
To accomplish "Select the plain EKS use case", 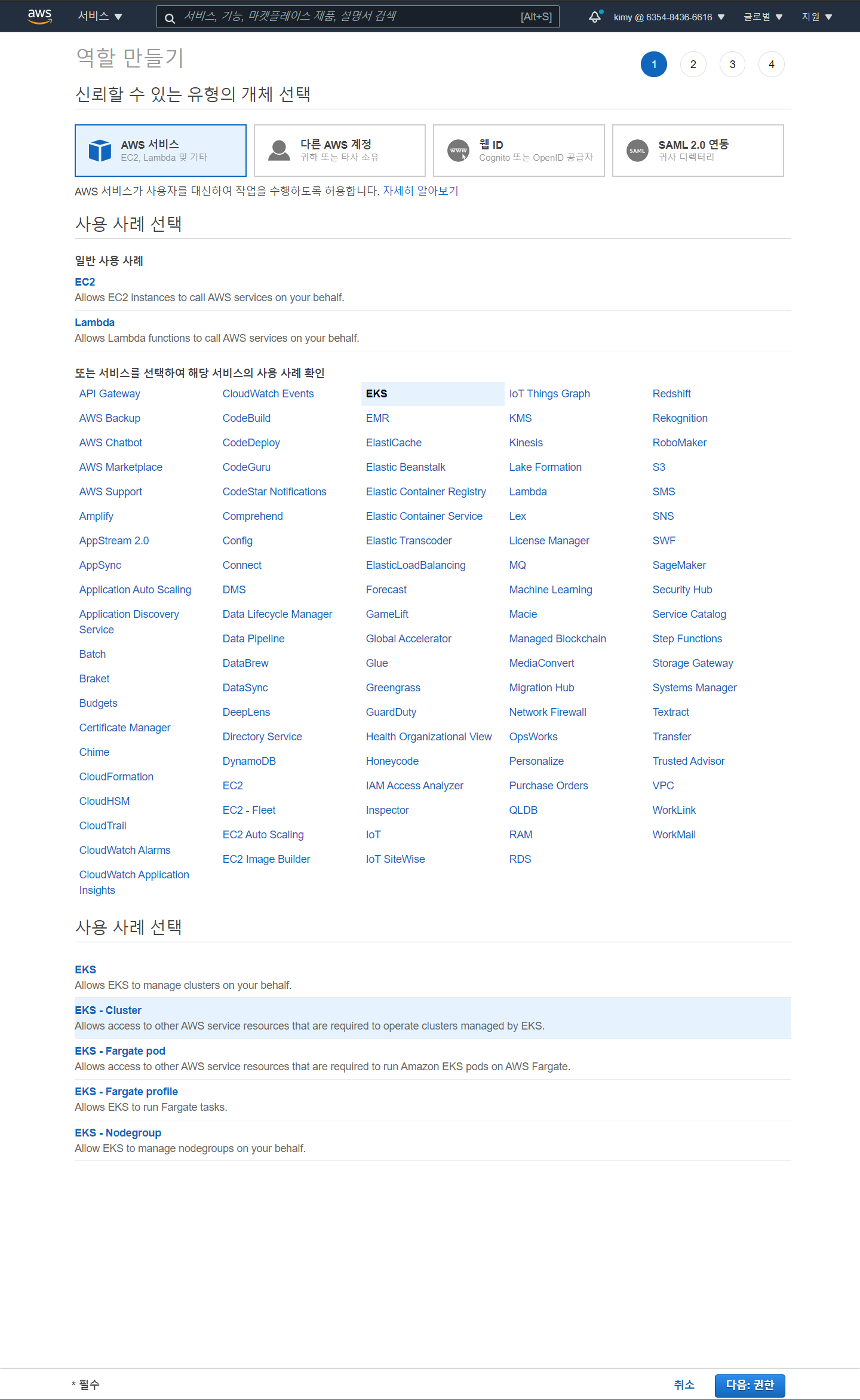I will pos(433,977).
